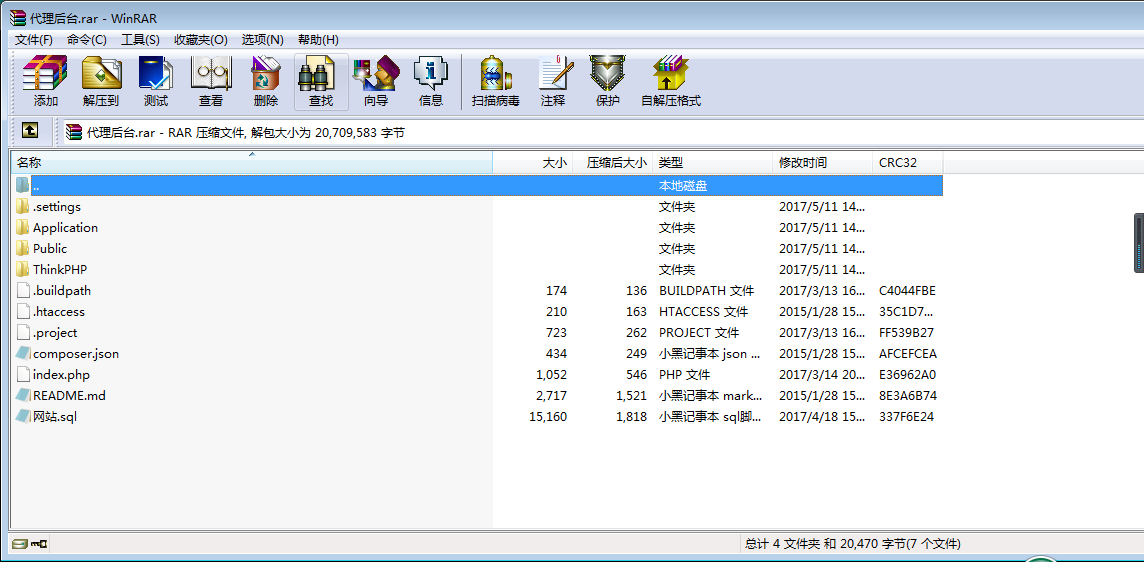Click the Public folder icon
Viewport: 1144px width, 562px height.
(x=23, y=249)
